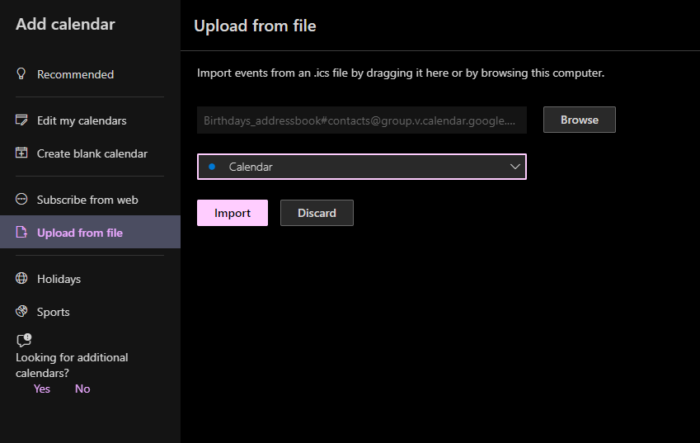Viewport: 700px width, 443px height.
Task: Go to Subscribe from web
Action: pyautogui.click(x=90, y=200)
